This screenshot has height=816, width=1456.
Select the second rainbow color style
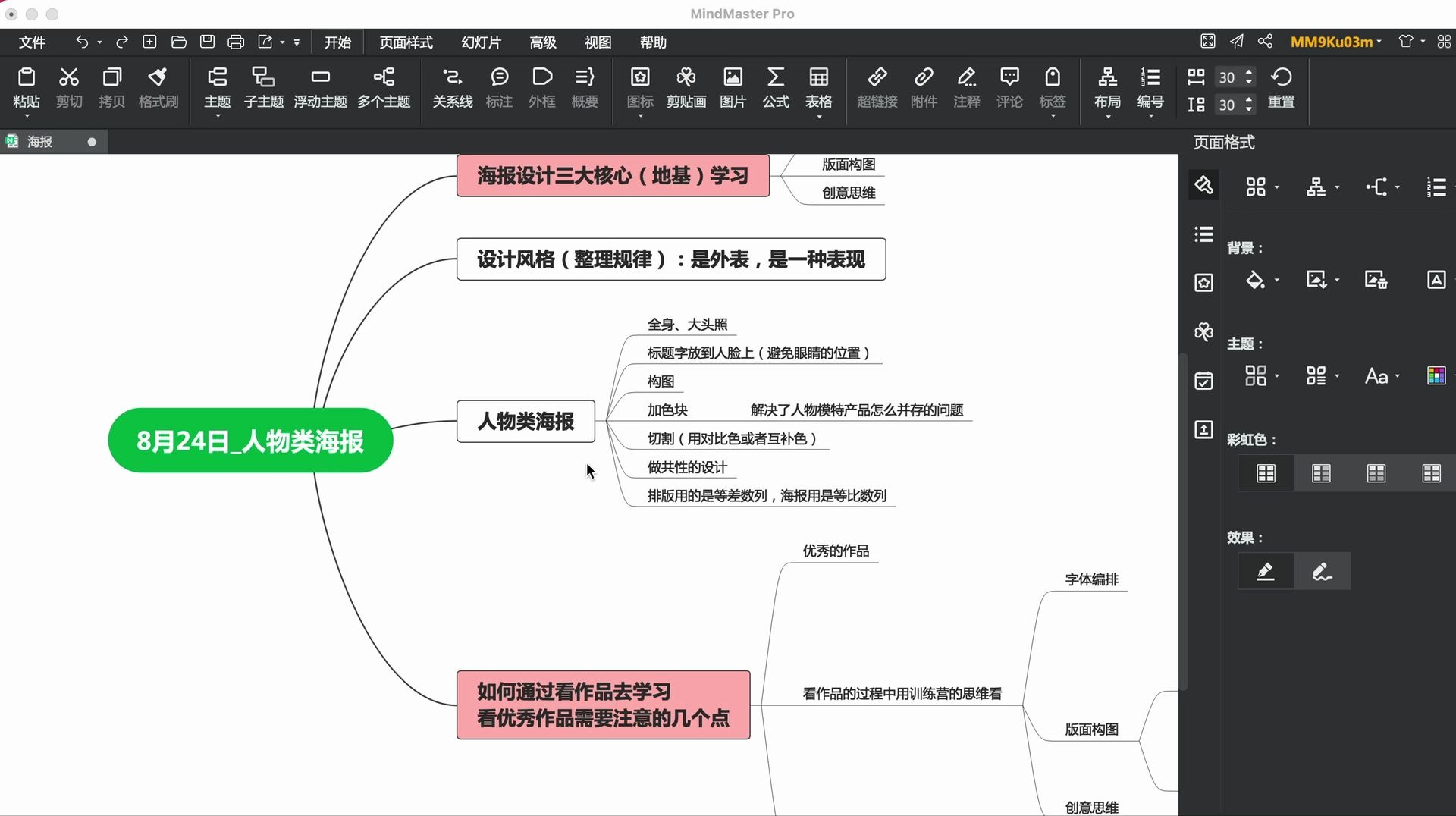(1321, 473)
